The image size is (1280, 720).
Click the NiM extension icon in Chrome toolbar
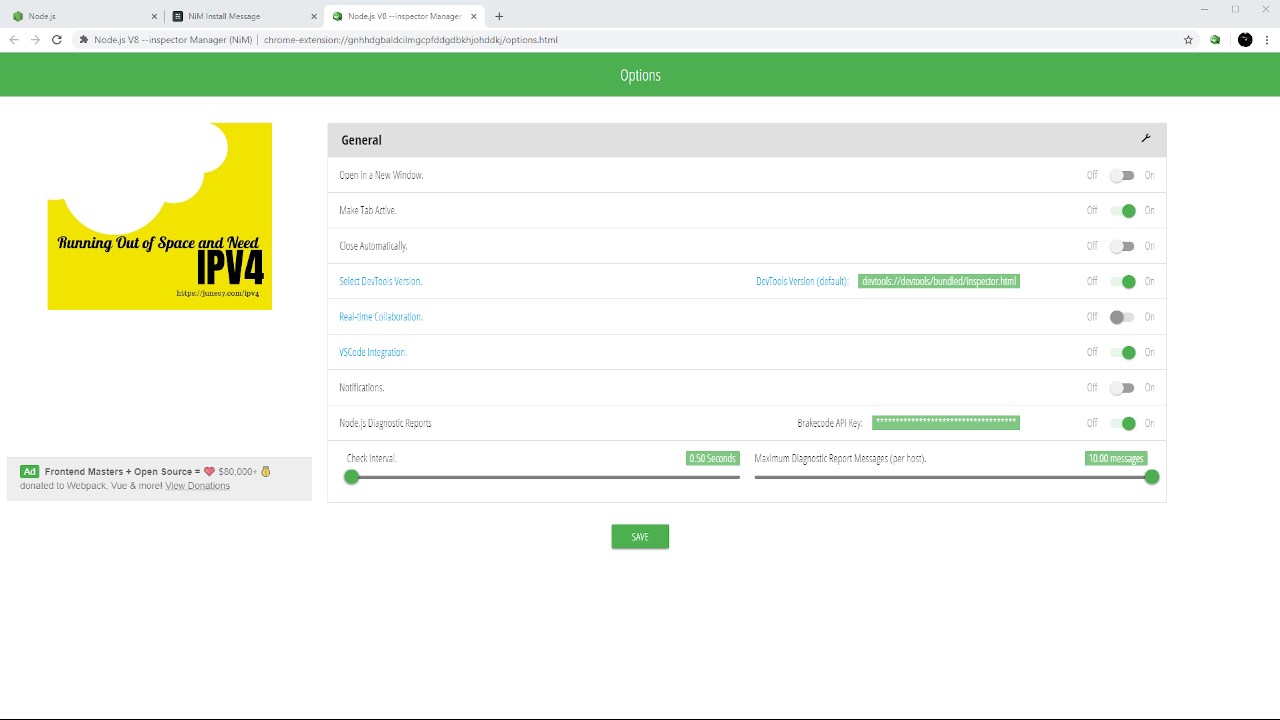click(1215, 40)
